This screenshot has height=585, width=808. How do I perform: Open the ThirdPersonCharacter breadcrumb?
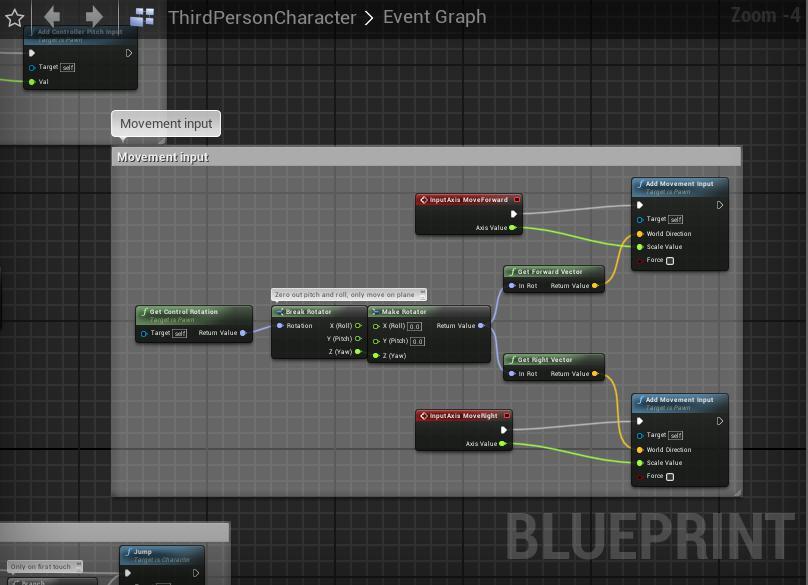coord(262,17)
